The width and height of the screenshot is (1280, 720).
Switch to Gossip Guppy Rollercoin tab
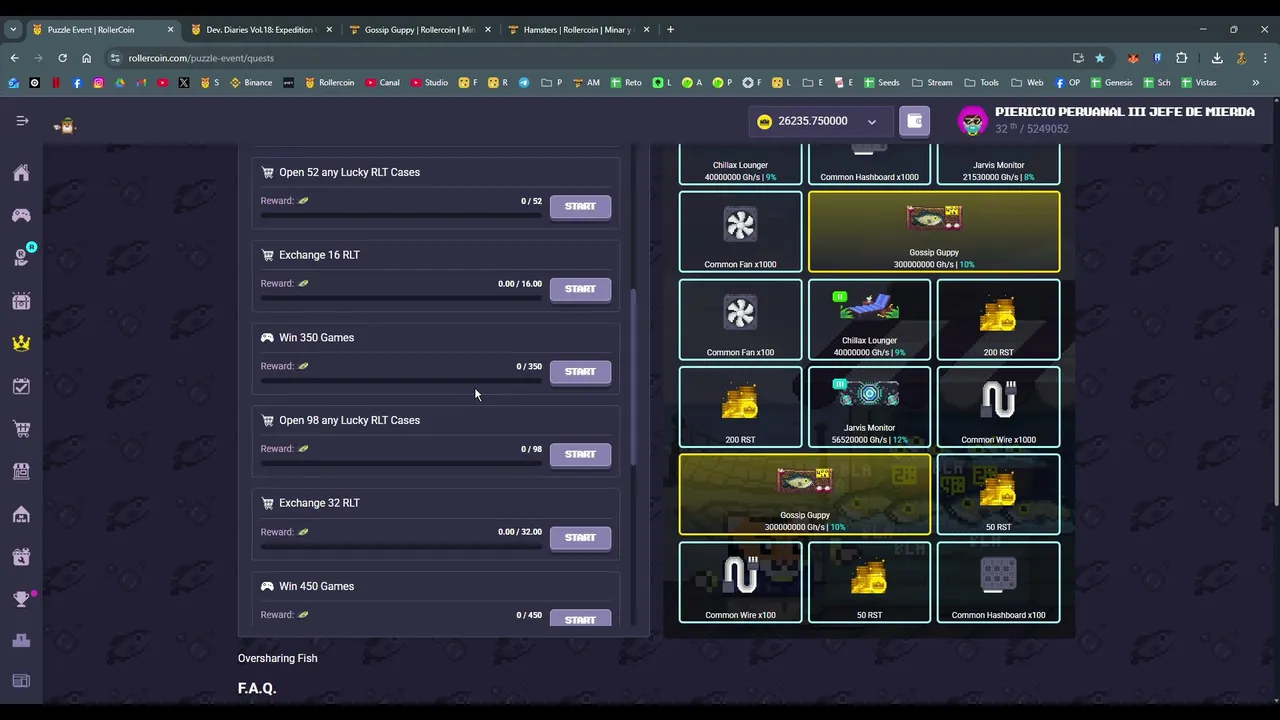pyautogui.click(x=418, y=30)
